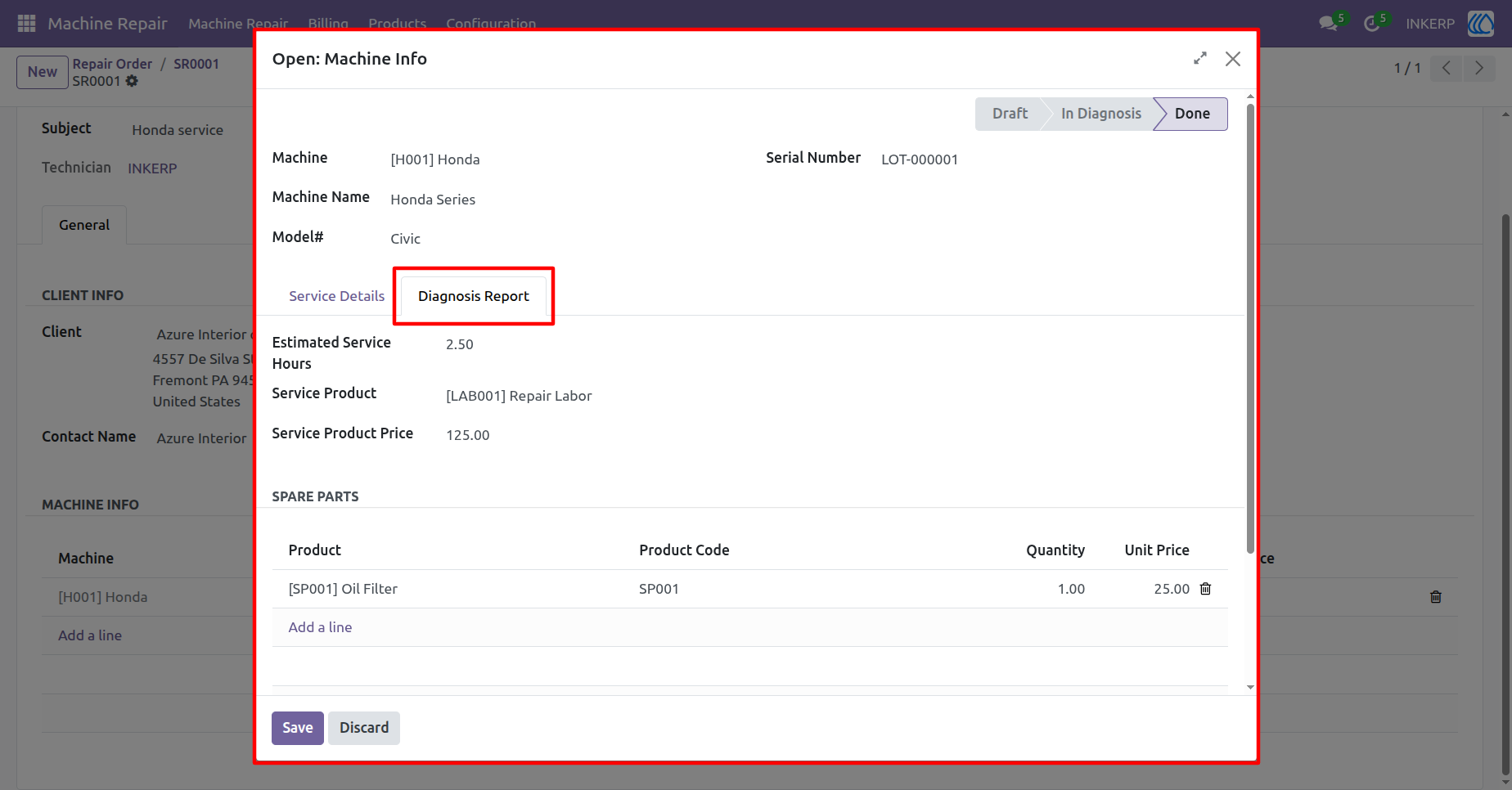Open the General tab in repair order
1512x790 pixels.
[x=84, y=225]
